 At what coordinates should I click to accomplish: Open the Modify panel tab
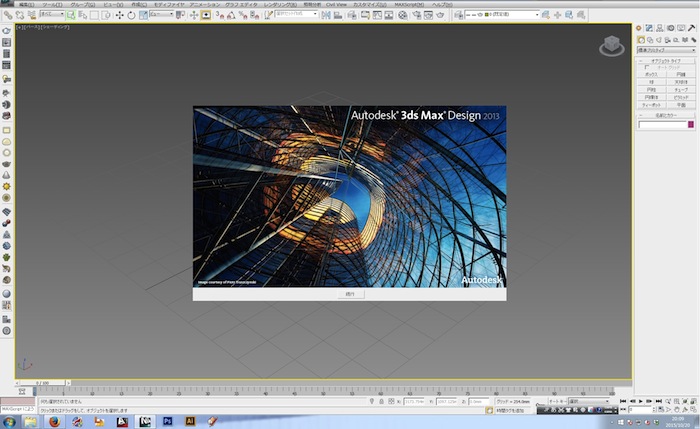pos(648,27)
